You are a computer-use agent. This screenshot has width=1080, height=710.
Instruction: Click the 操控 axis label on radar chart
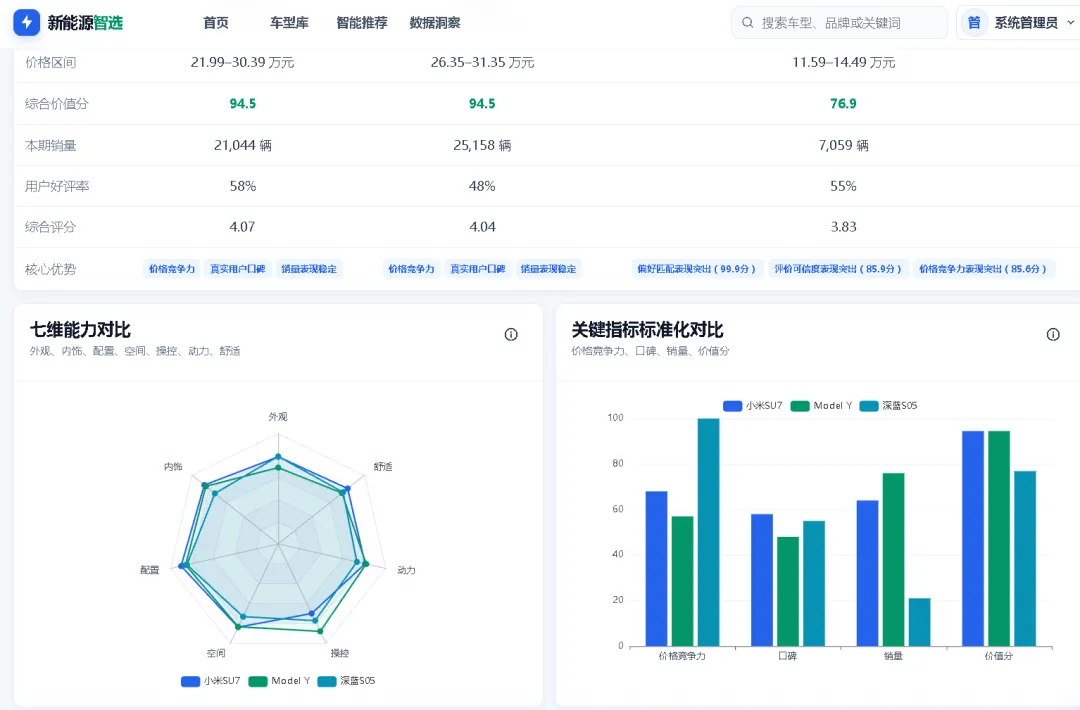click(x=340, y=653)
